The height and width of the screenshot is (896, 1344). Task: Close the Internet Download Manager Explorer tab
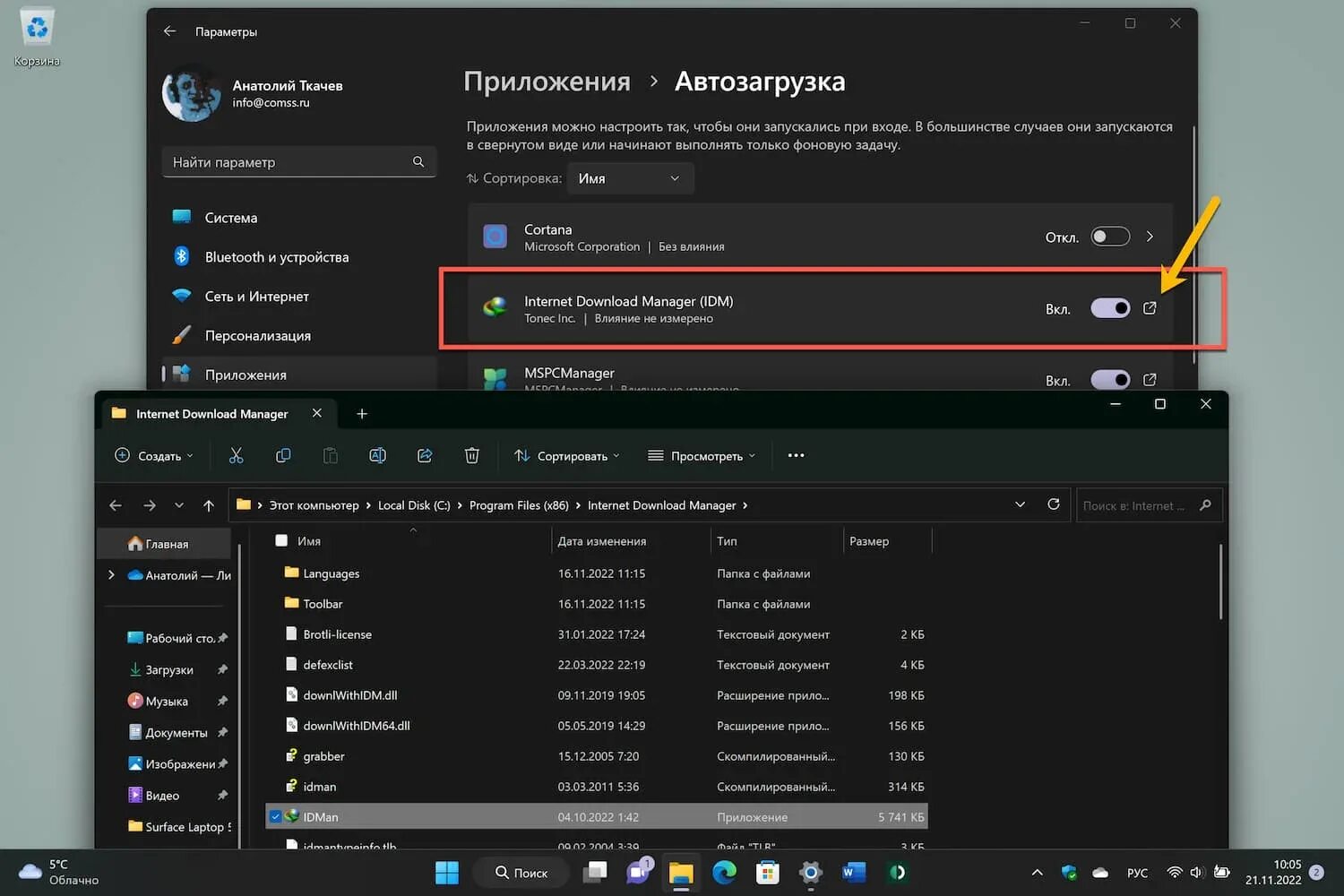click(317, 413)
